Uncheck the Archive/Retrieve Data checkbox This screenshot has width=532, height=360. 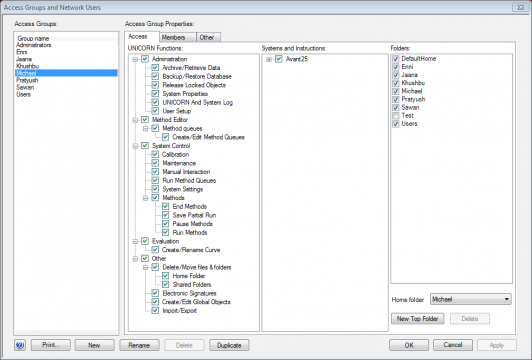pos(155,68)
